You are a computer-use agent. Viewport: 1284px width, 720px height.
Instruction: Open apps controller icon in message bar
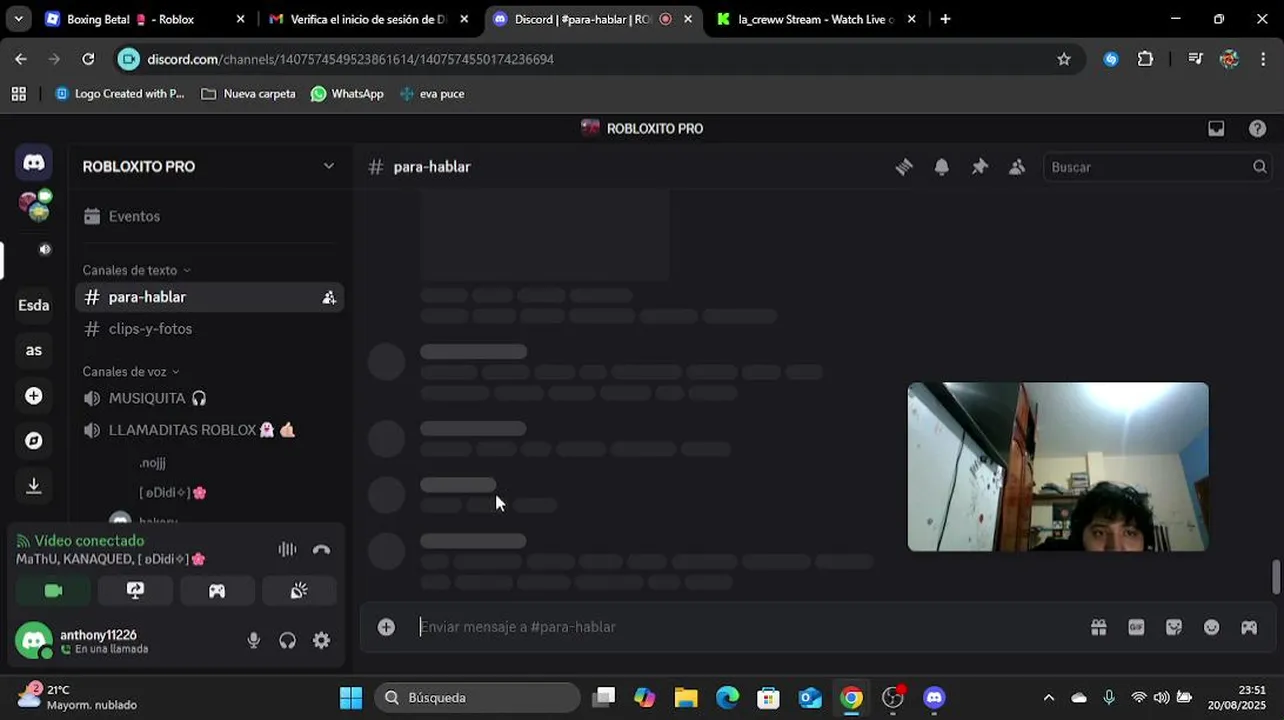pyautogui.click(x=1249, y=627)
